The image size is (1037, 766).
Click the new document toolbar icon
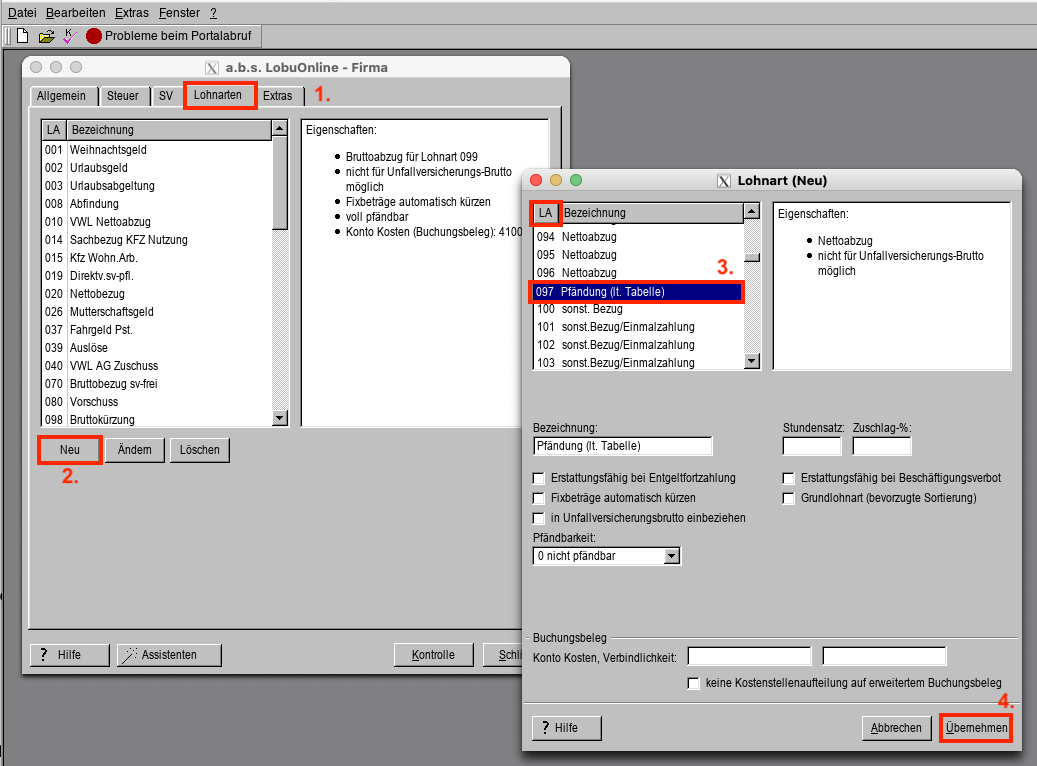[22, 36]
